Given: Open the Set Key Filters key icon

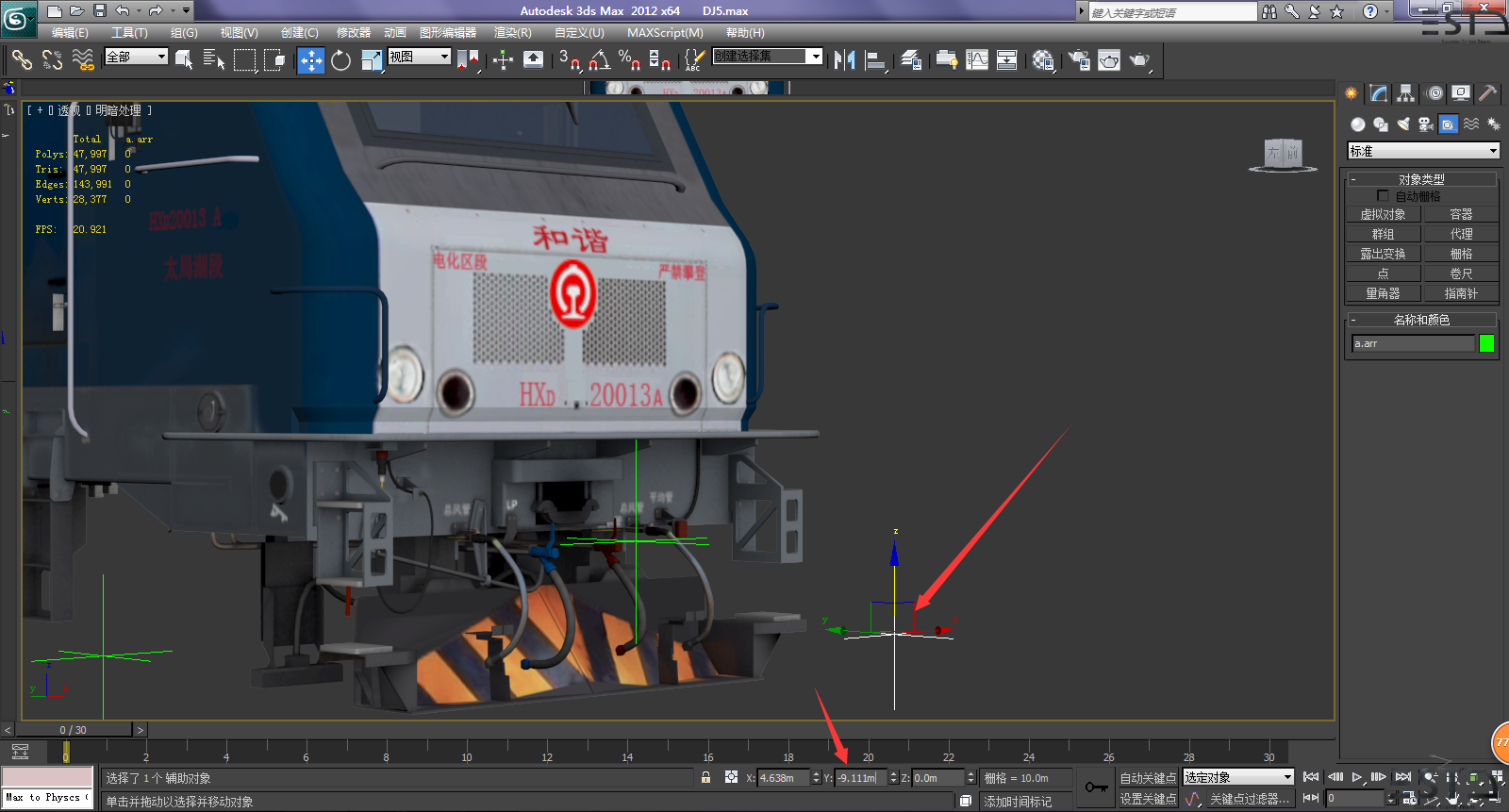Looking at the screenshot, I should [1096, 787].
